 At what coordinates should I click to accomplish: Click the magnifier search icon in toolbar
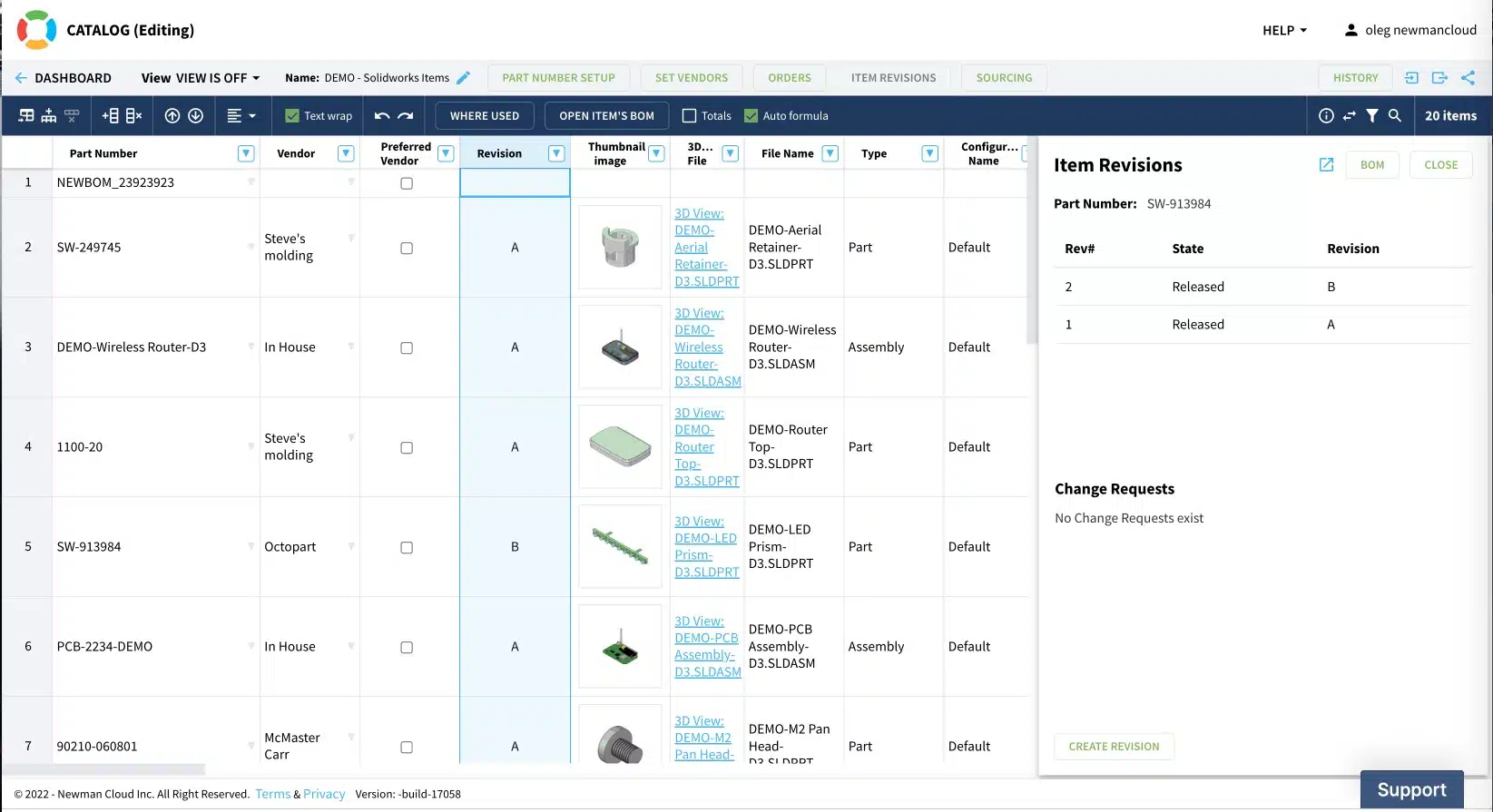click(1395, 116)
